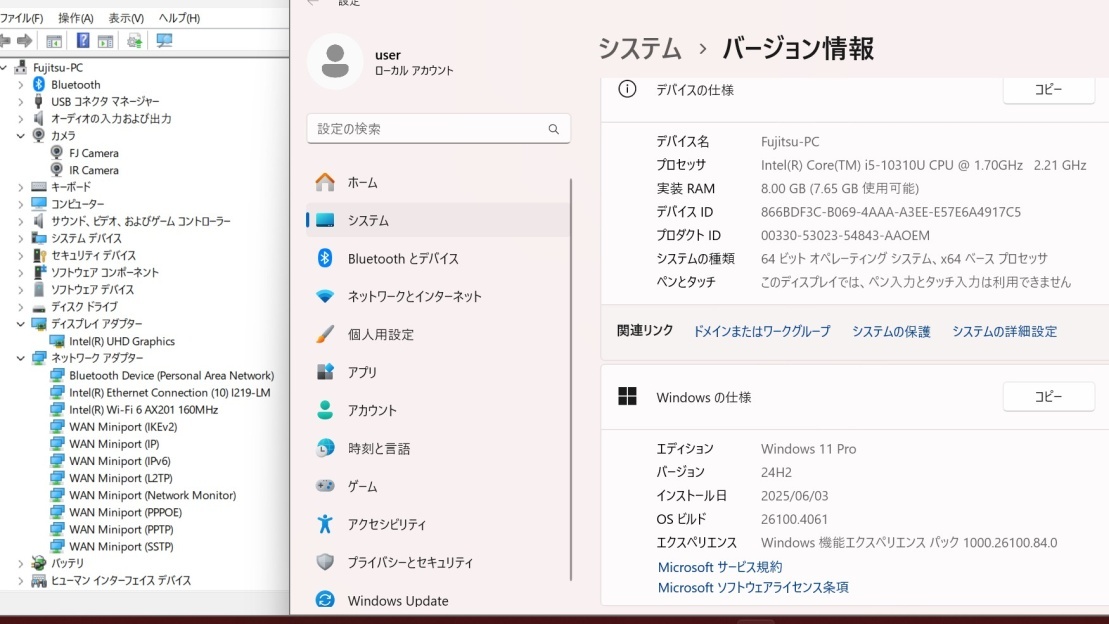
Task: Click the update driver toolbar icon
Action: pos(133,41)
